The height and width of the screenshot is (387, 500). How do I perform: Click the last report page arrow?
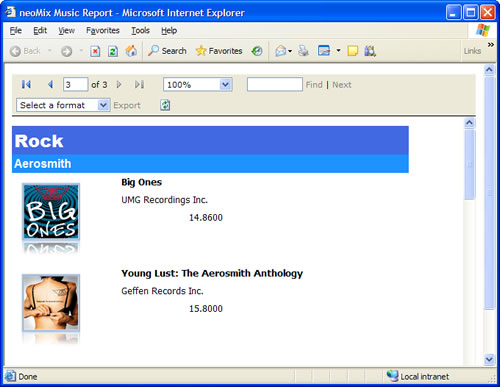(x=139, y=84)
